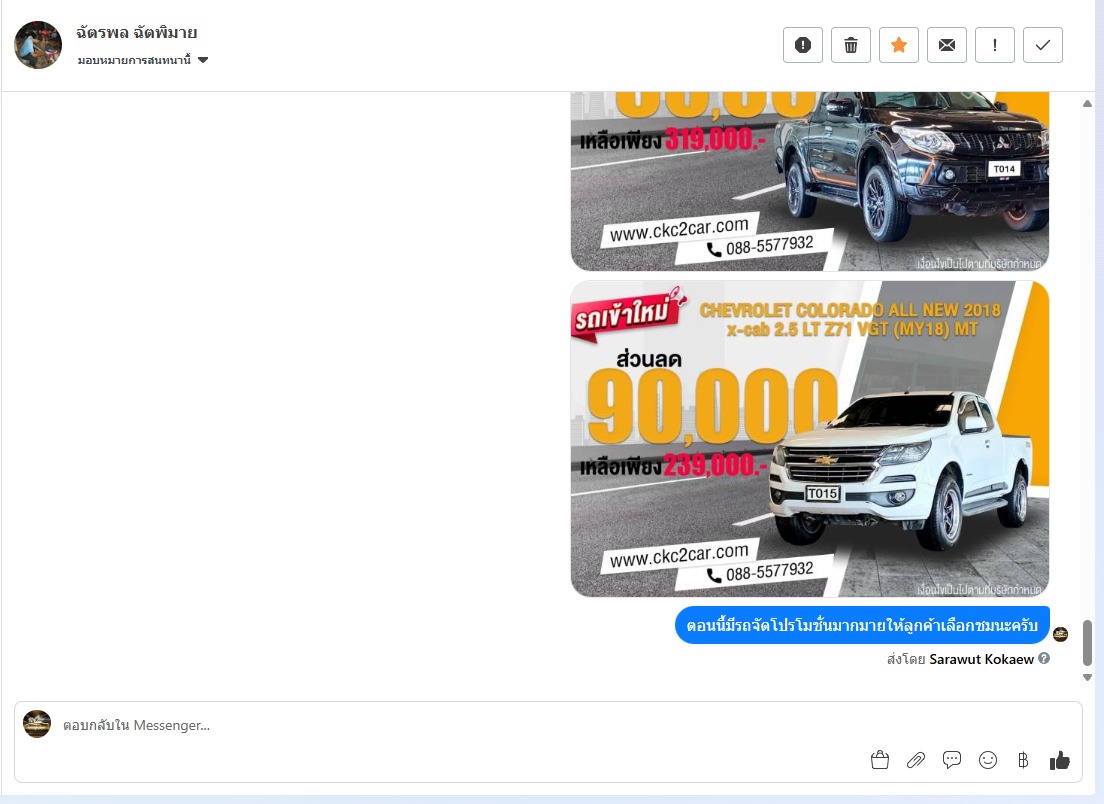This screenshot has width=1104, height=804.
Task: Click sender name Sarawut Kokaew
Action: (x=981, y=659)
